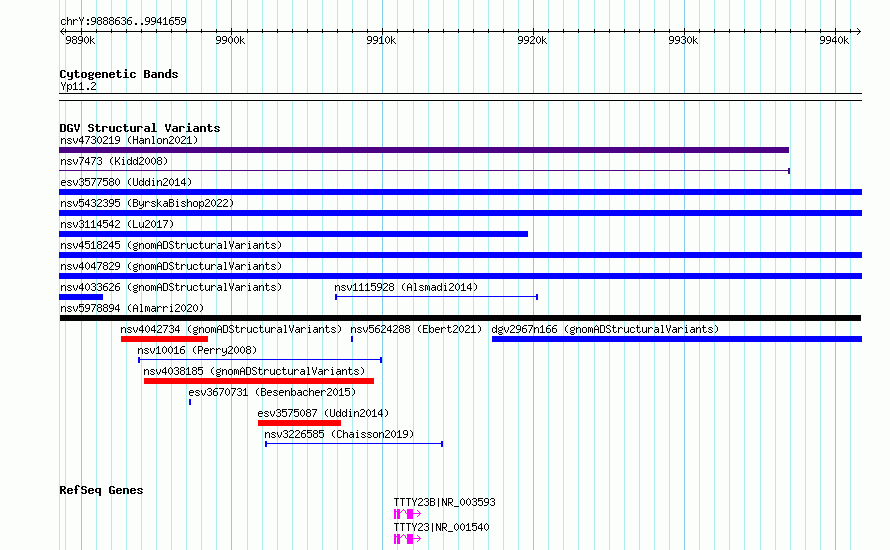Click the tiny blue nsv5624288 marker
The width and height of the screenshot is (890, 550).
(352, 339)
